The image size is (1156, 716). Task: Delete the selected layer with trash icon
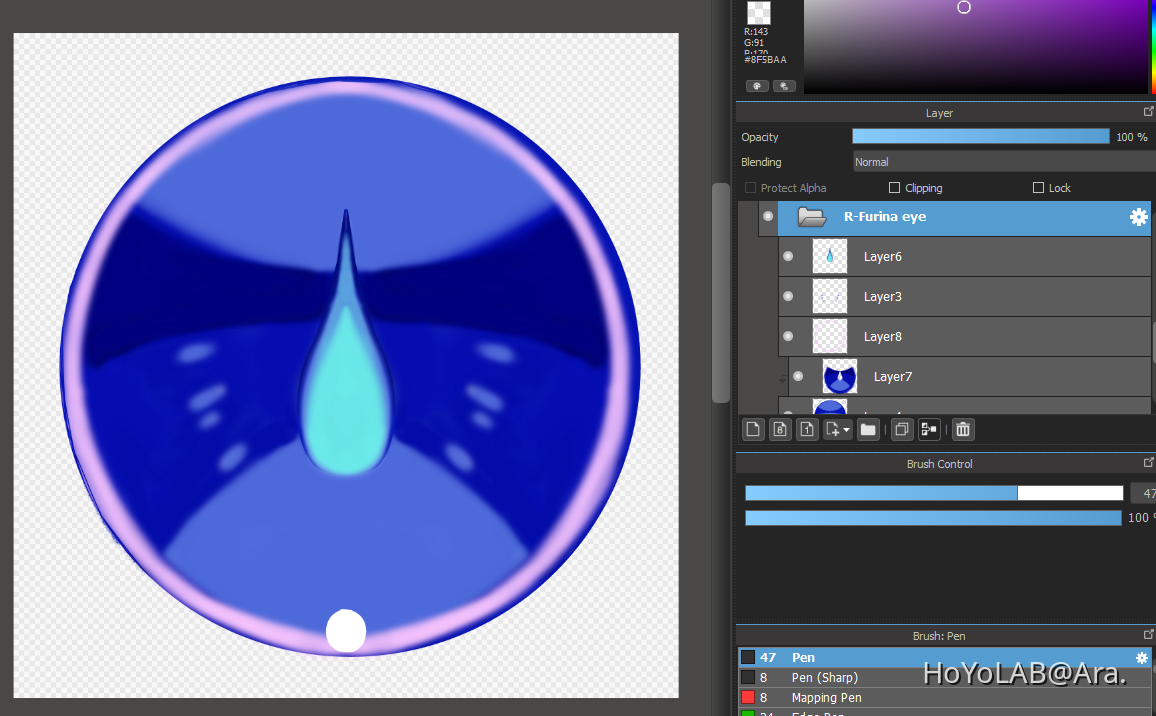963,429
